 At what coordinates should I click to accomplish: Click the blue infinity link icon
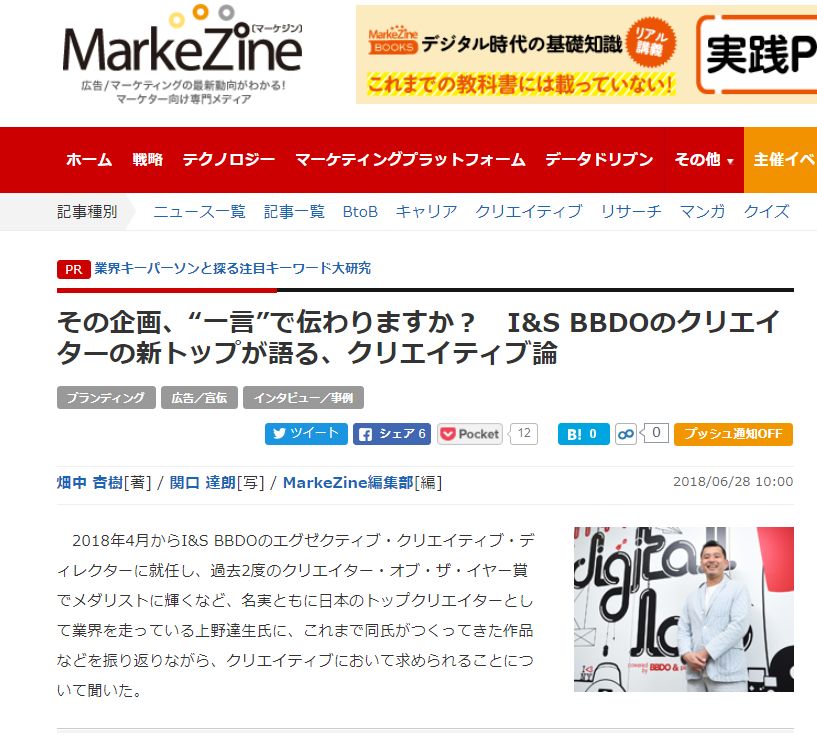[626, 434]
